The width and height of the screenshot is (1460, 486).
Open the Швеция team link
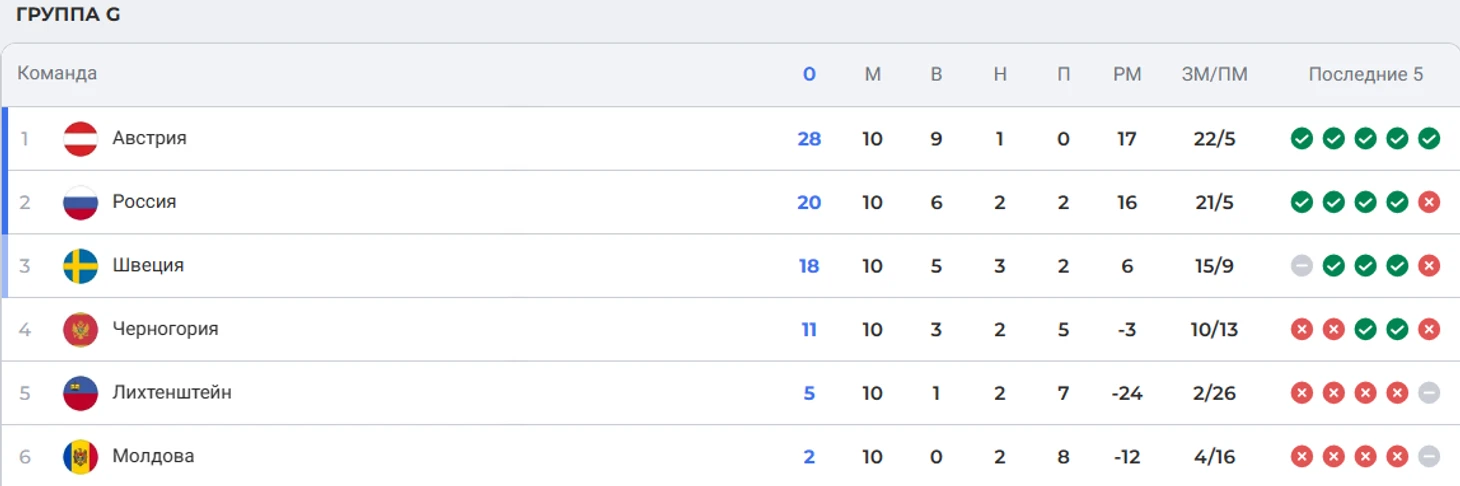[148, 266]
